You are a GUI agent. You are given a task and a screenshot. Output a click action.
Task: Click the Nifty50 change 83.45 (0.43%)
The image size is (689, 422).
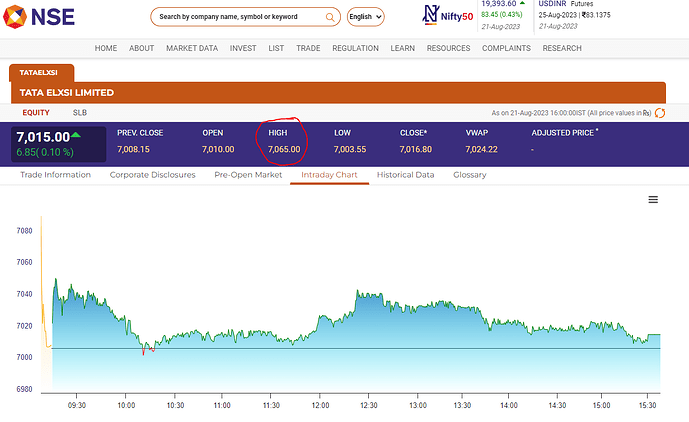[x=502, y=15]
